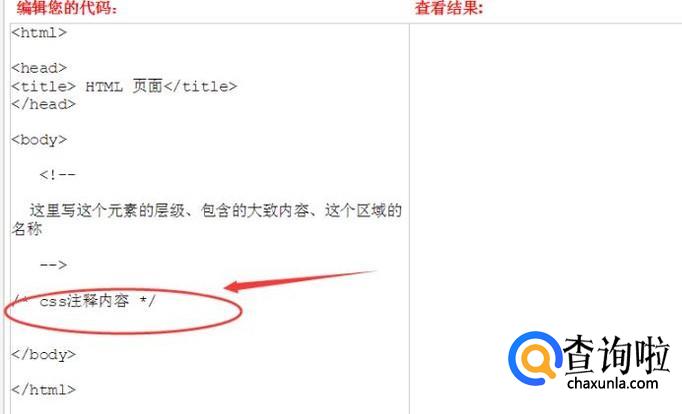Click the 查询啦 brand text
The image size is (682, 414).
[x=616, y=354]
